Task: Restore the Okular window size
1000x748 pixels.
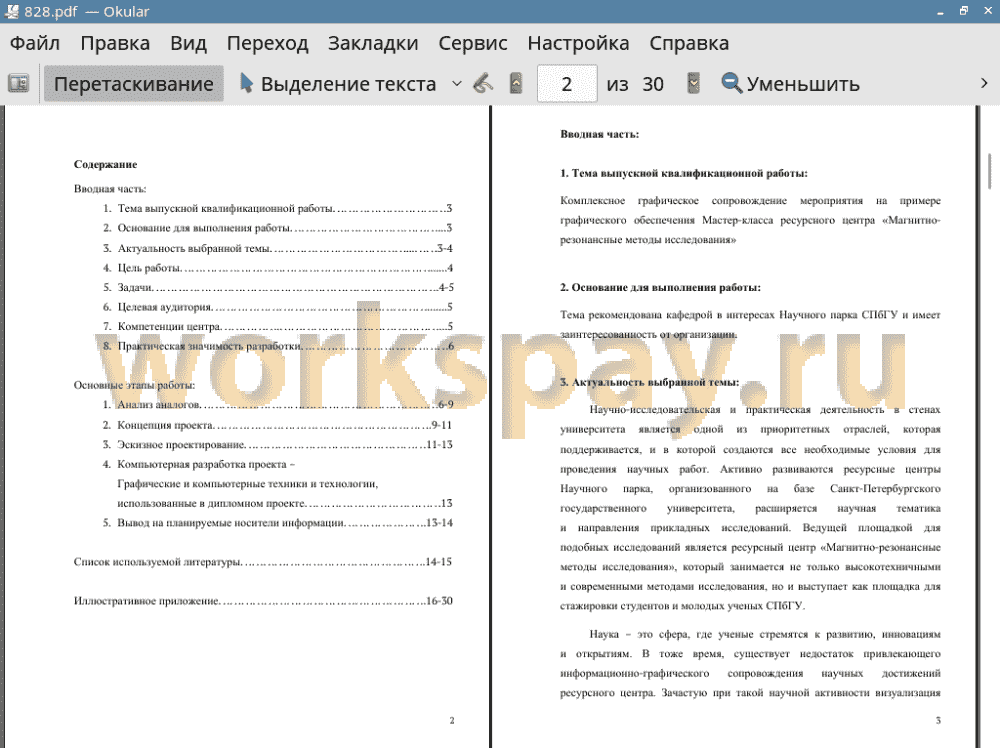Action: click(x=964, y=11)
